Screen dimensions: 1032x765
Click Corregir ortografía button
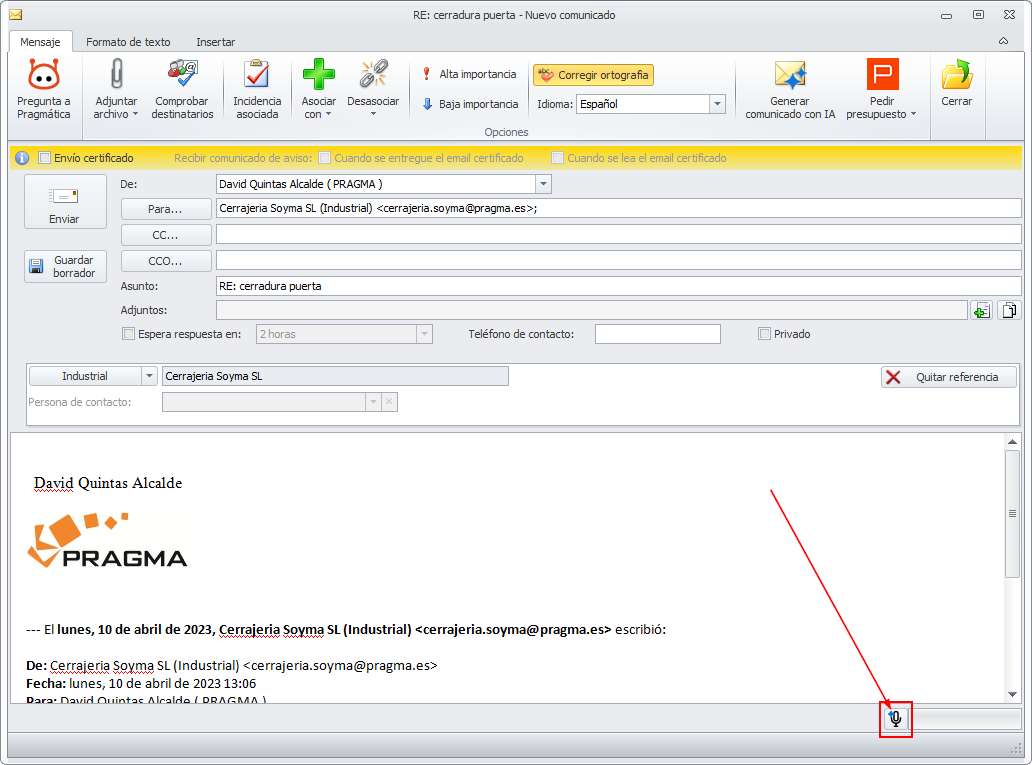click(x=593, y=75)
